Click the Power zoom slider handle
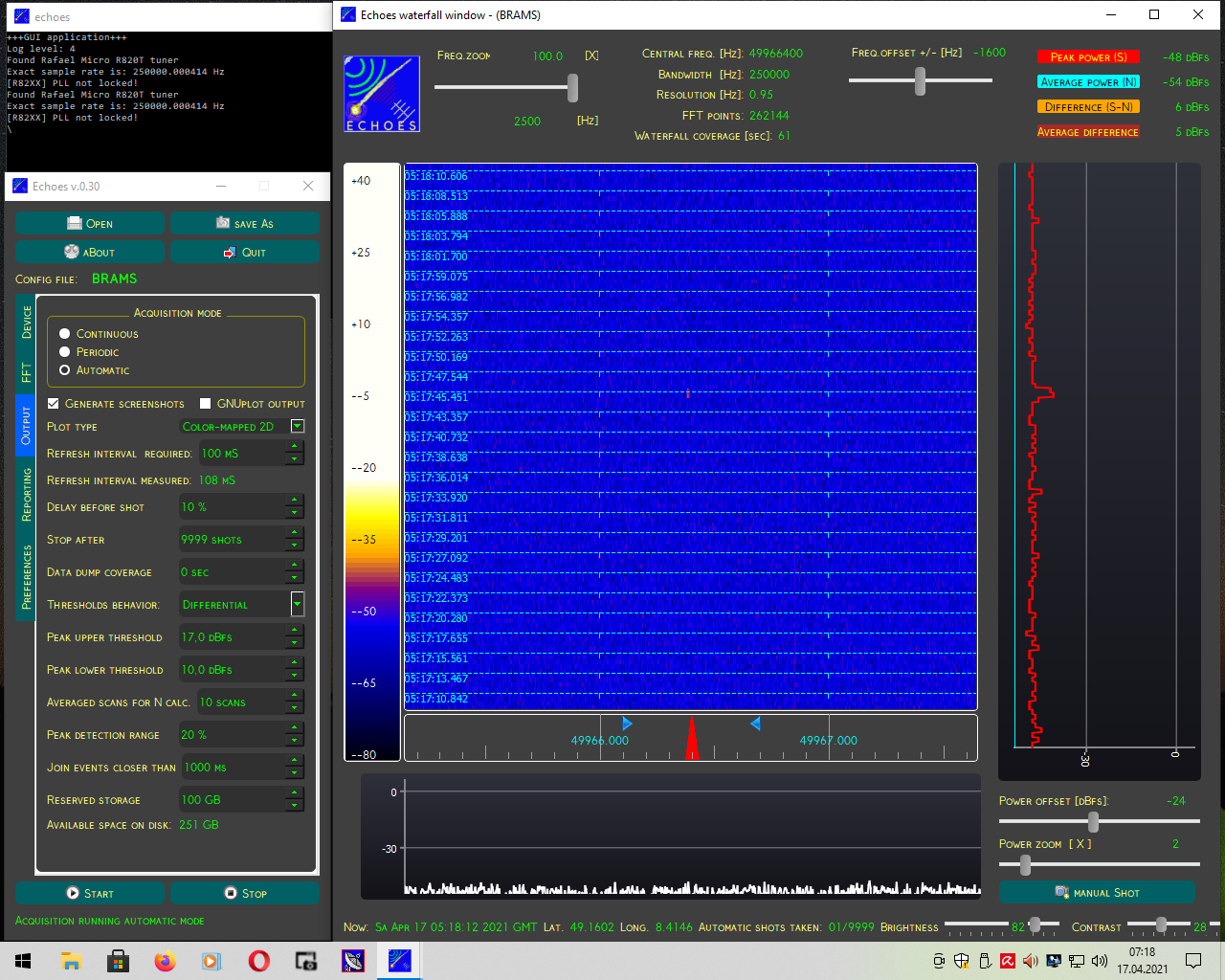 point(1025,864)
